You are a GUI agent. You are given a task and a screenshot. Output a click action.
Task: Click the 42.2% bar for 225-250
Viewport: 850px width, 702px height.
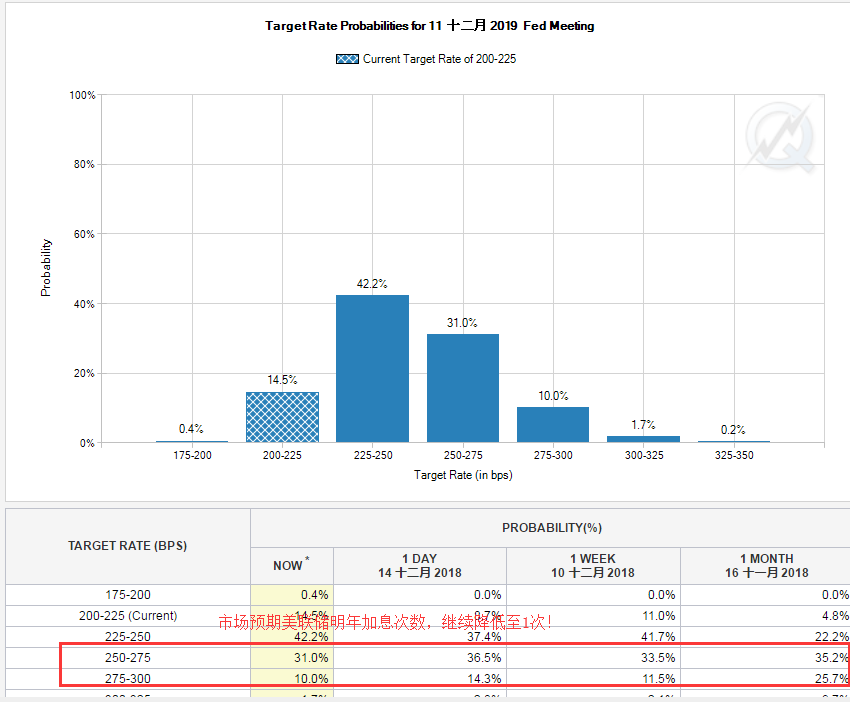point(372,369)
